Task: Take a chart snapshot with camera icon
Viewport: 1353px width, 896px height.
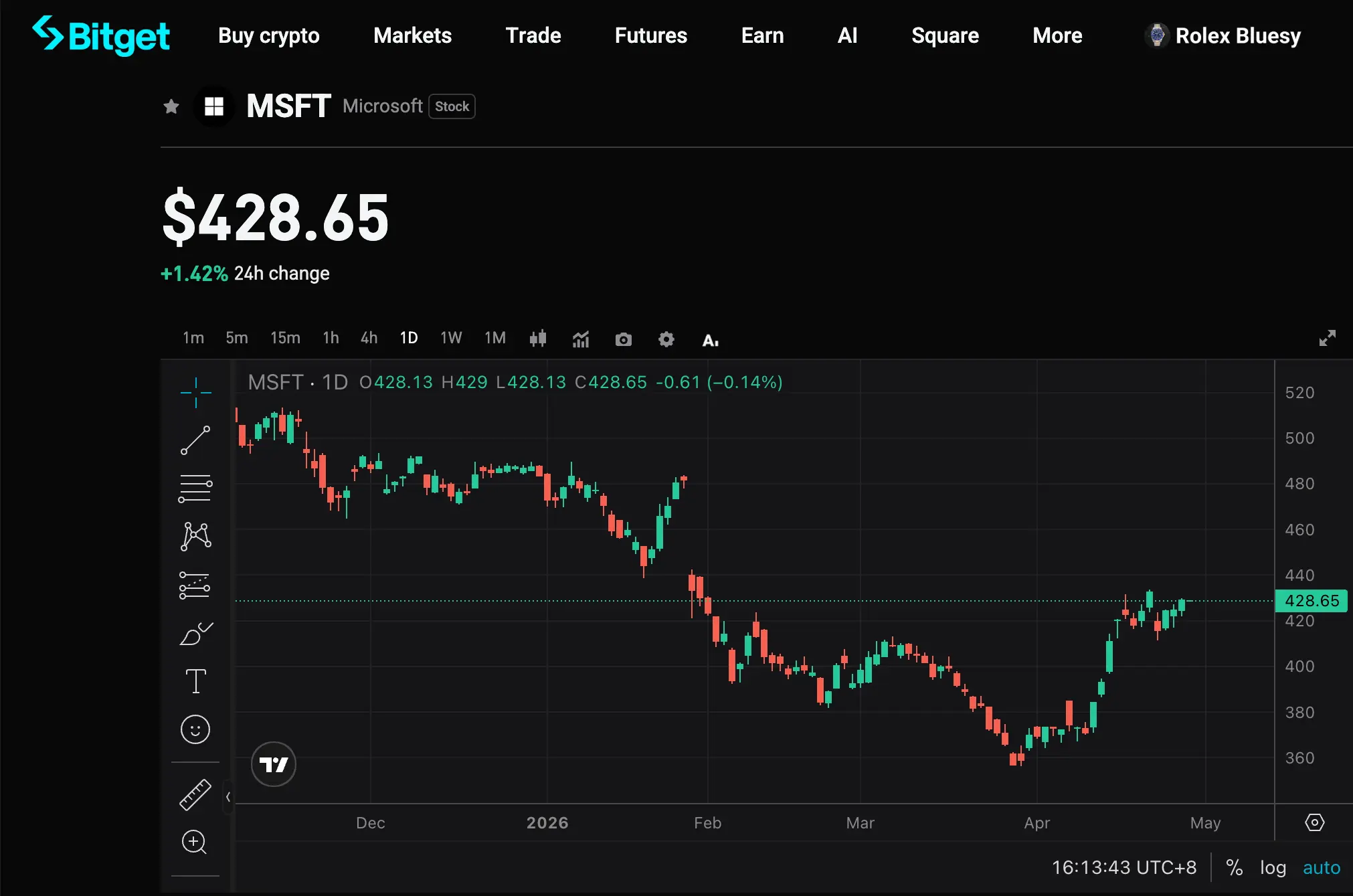Action: pyautogui.click(x=623, y=339)
